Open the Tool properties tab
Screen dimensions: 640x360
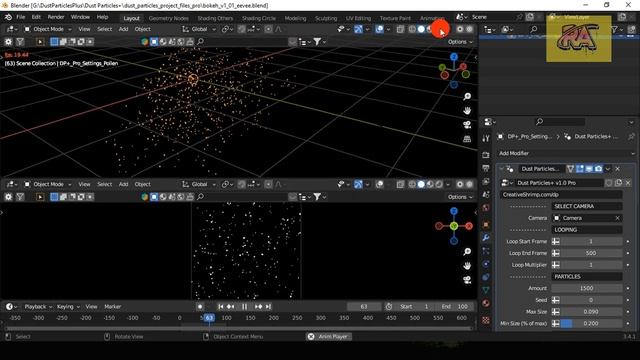pyautogui.click(x=486, y=139)
